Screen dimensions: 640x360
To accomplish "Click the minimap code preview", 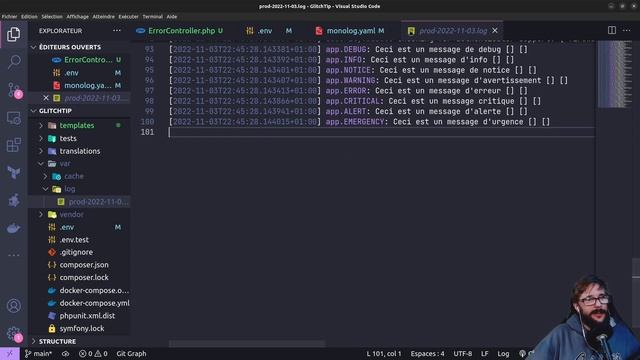I will [615, 73].
